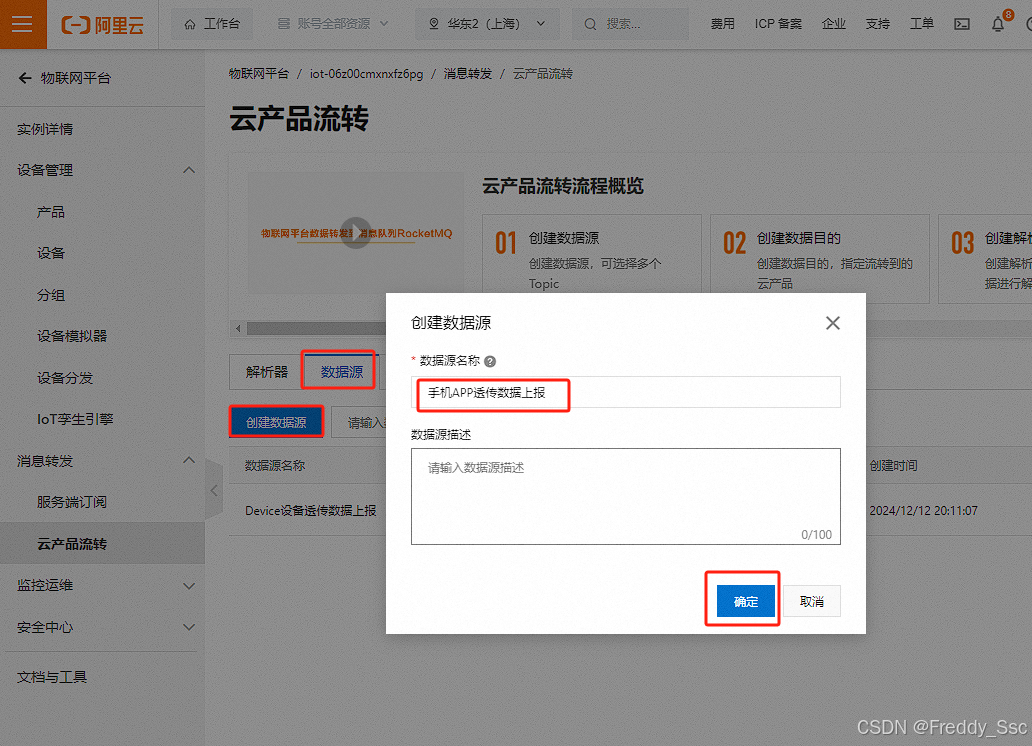The height and width of the screenshot is (746, 1032).
Task: Open the 工作台 home button
Action: pyautogui.click(x=212, y=24)
